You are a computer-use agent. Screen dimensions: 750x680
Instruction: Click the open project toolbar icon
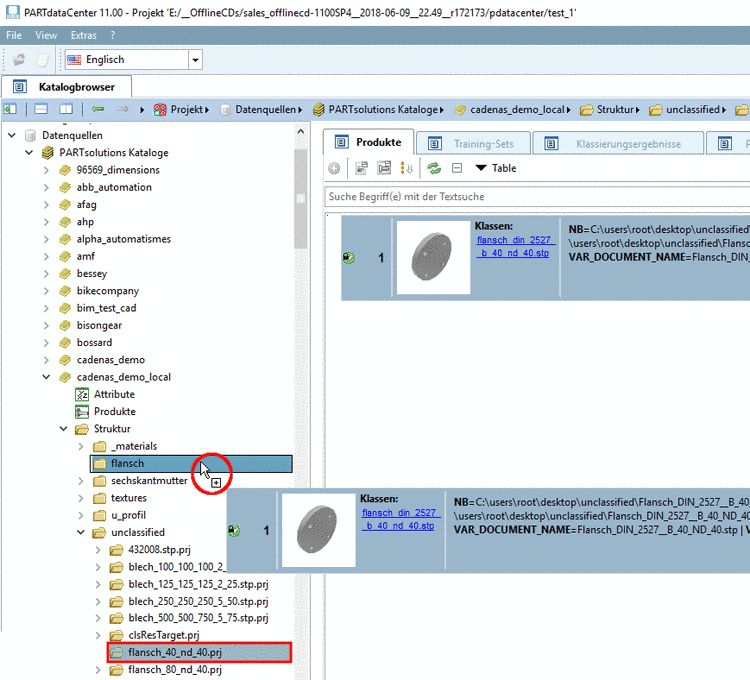pos(19,60)
